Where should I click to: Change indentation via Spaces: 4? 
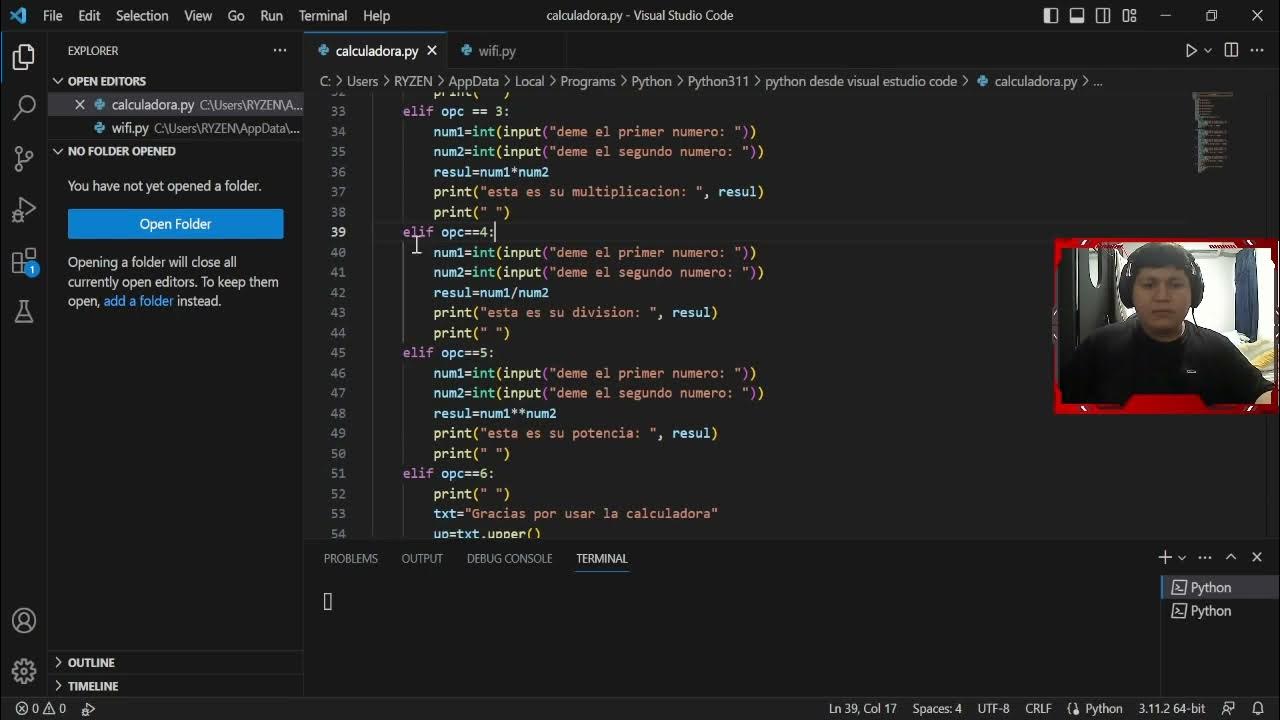[x=937, y=708]
